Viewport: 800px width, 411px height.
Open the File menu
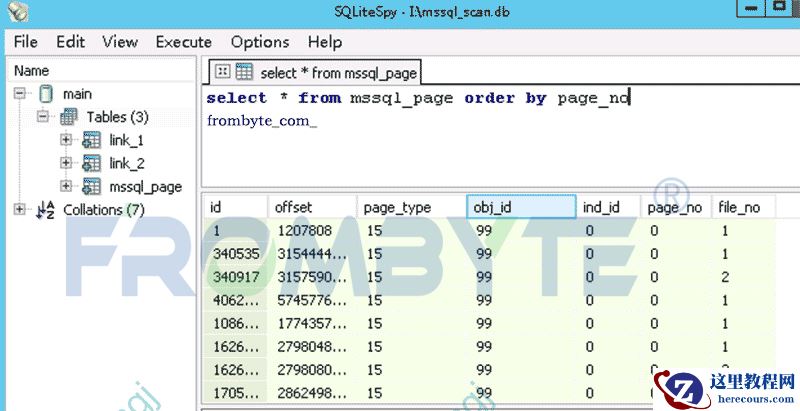coord(26,42)
